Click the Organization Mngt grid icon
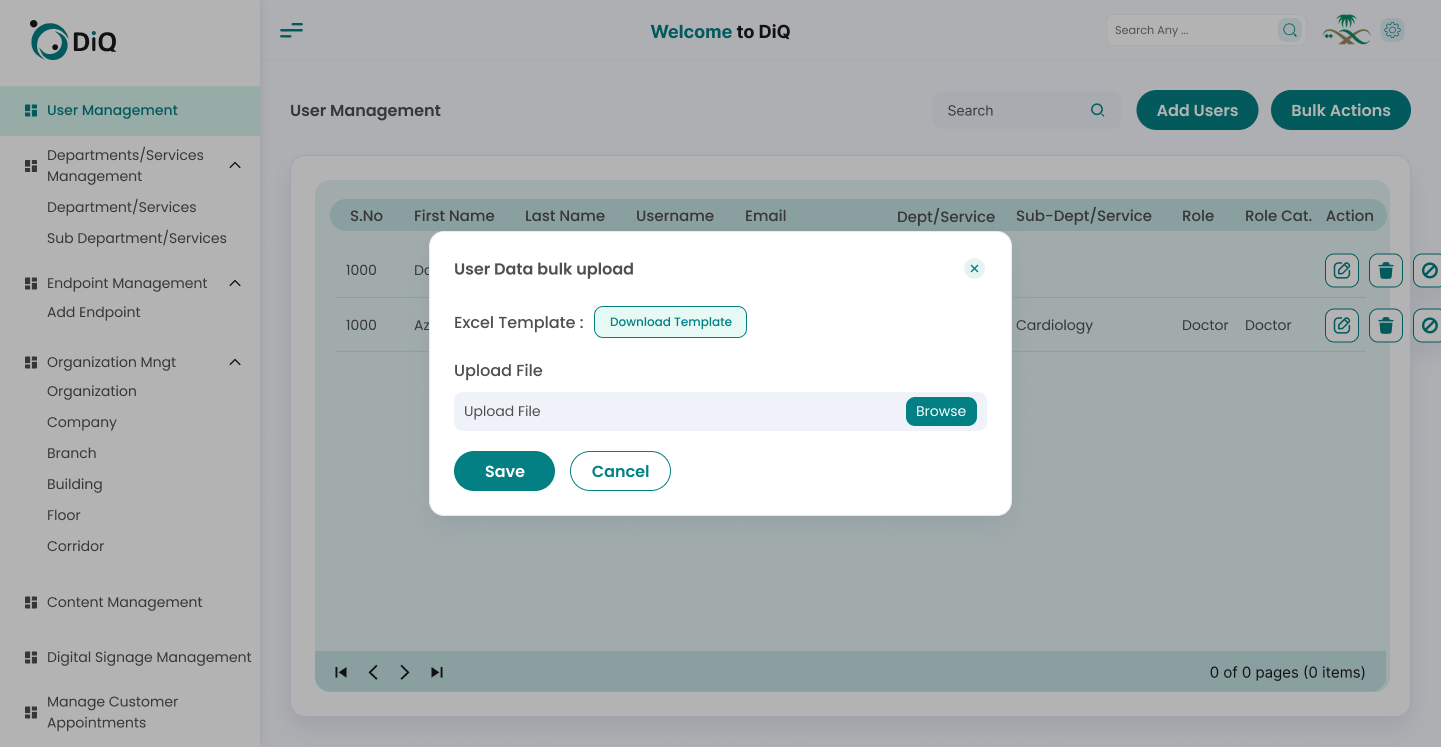The image size is (1441, 747). click(x=31, y=363)
